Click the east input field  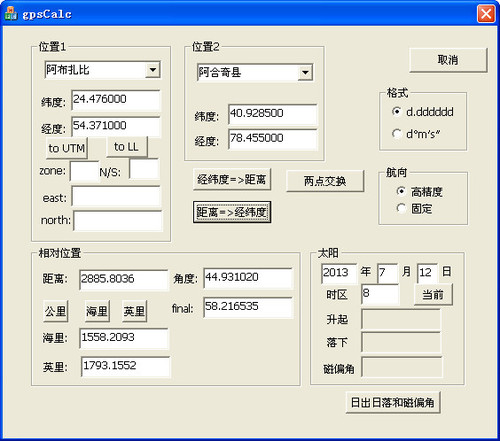pyautogui.click(x=116, y=196)
